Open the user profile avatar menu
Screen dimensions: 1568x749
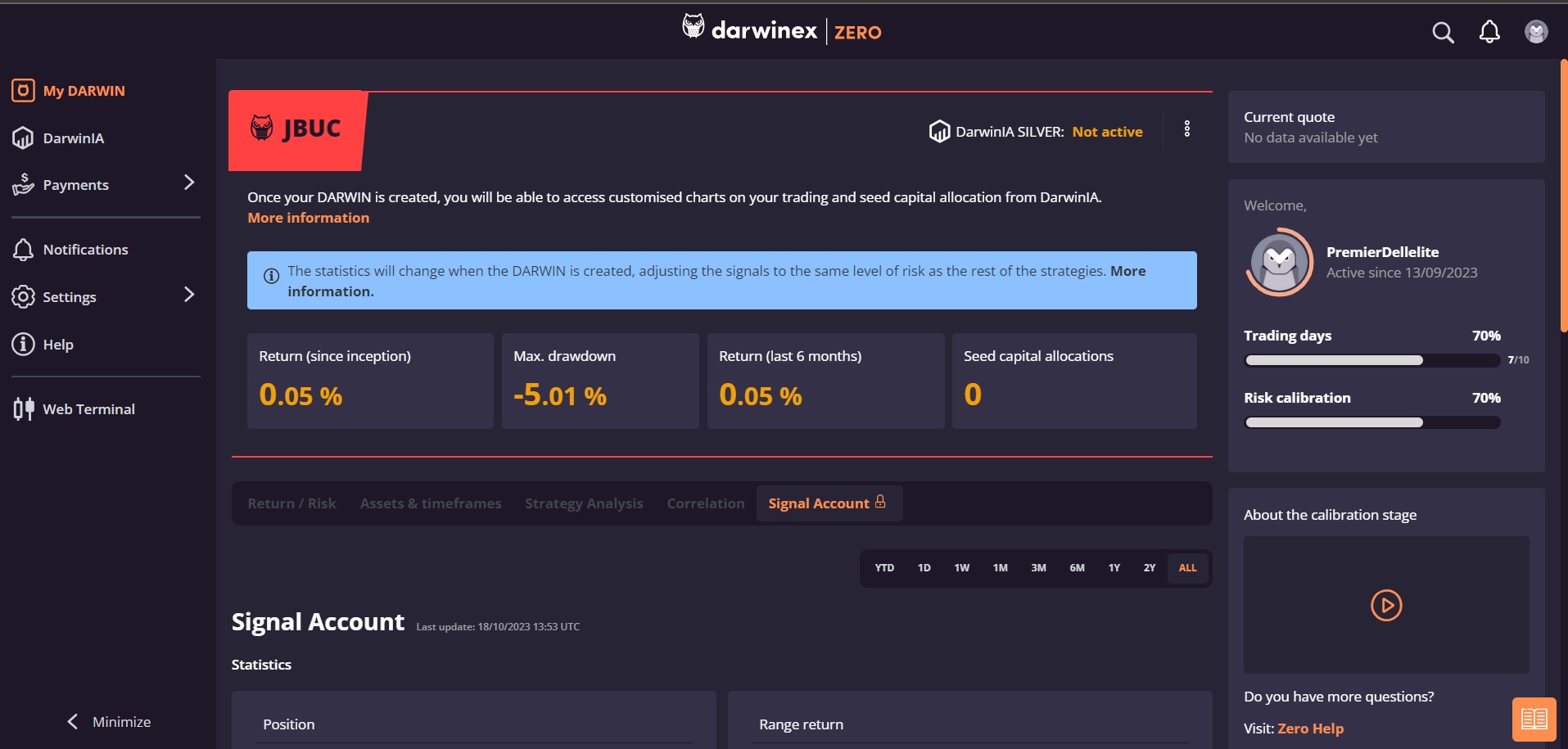pos(1536,32)
